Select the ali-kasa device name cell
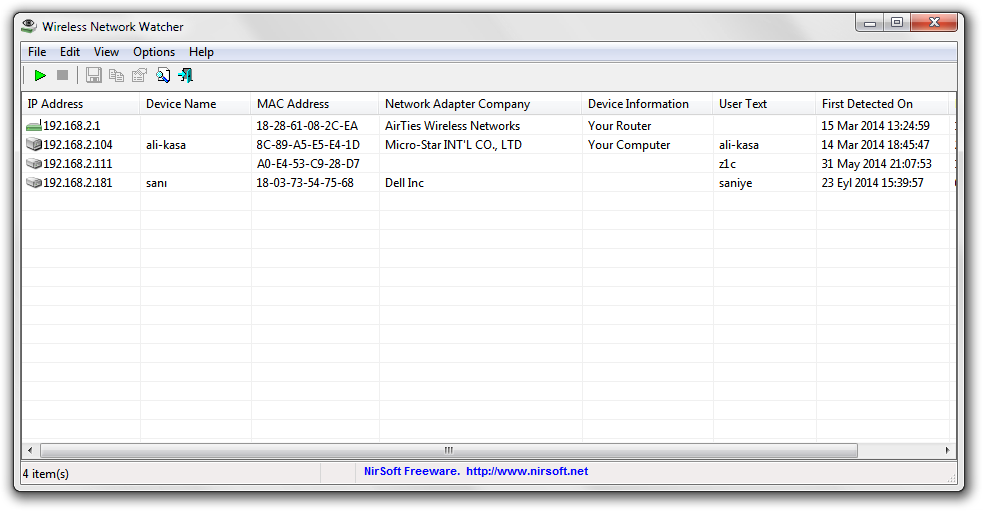Screen dimensions: 983x511 click(x=166, y=145)
